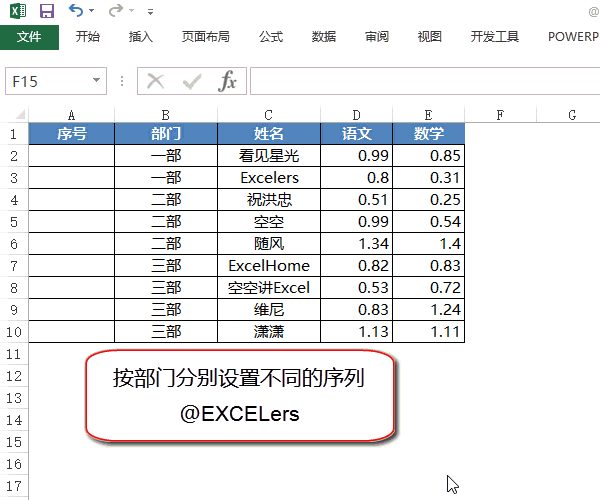The width and height of the screenshot is (600, 500).
Task: Select row 6 header
Action: (14, 244)
